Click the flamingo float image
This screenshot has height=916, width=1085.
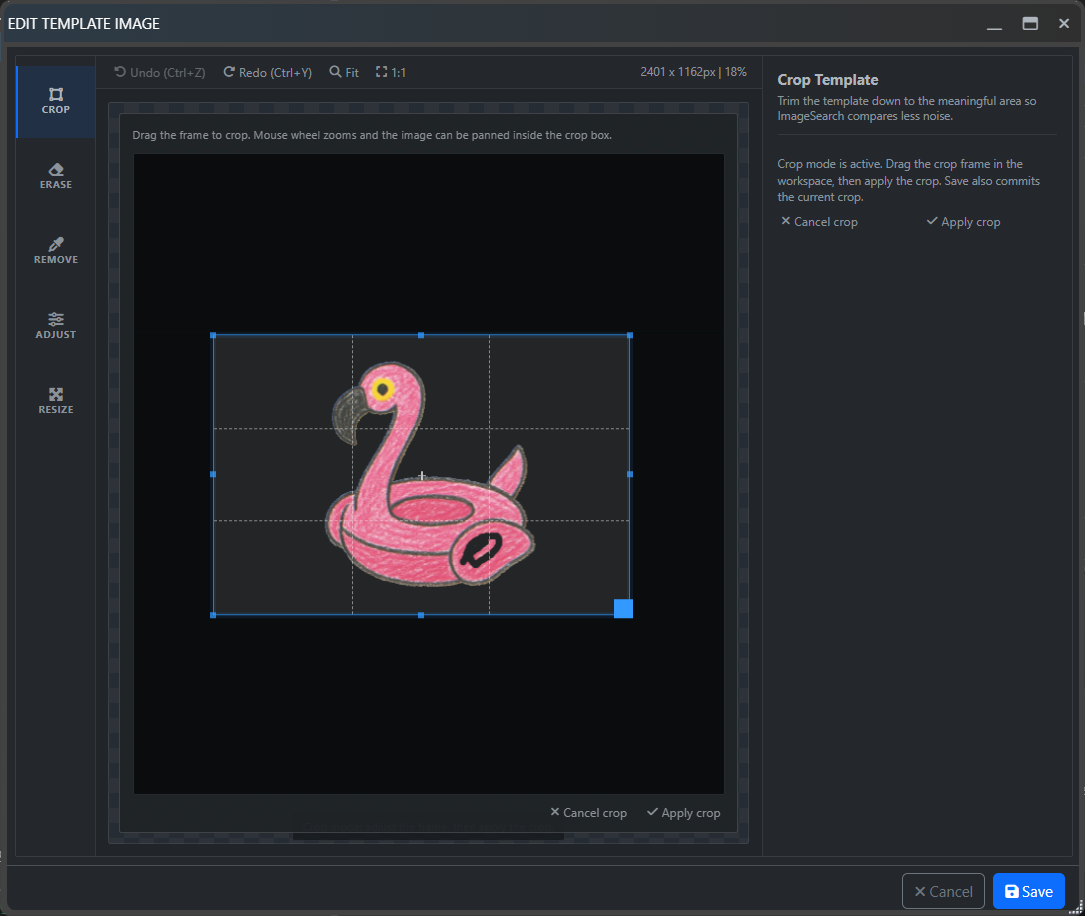(x=430, y=475)
